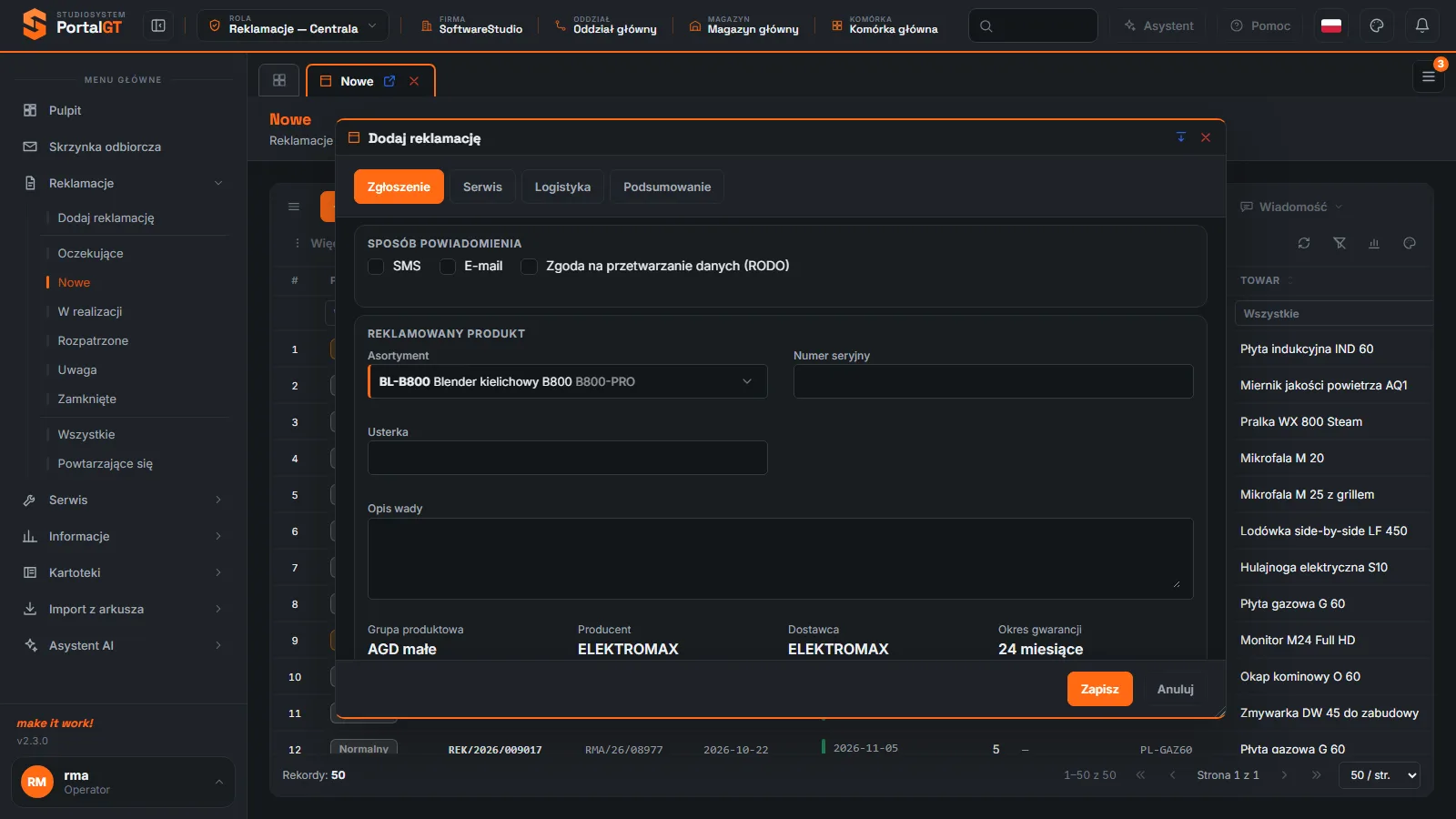
Task: Expand the rma operator user menu
Action: point(123,782)
